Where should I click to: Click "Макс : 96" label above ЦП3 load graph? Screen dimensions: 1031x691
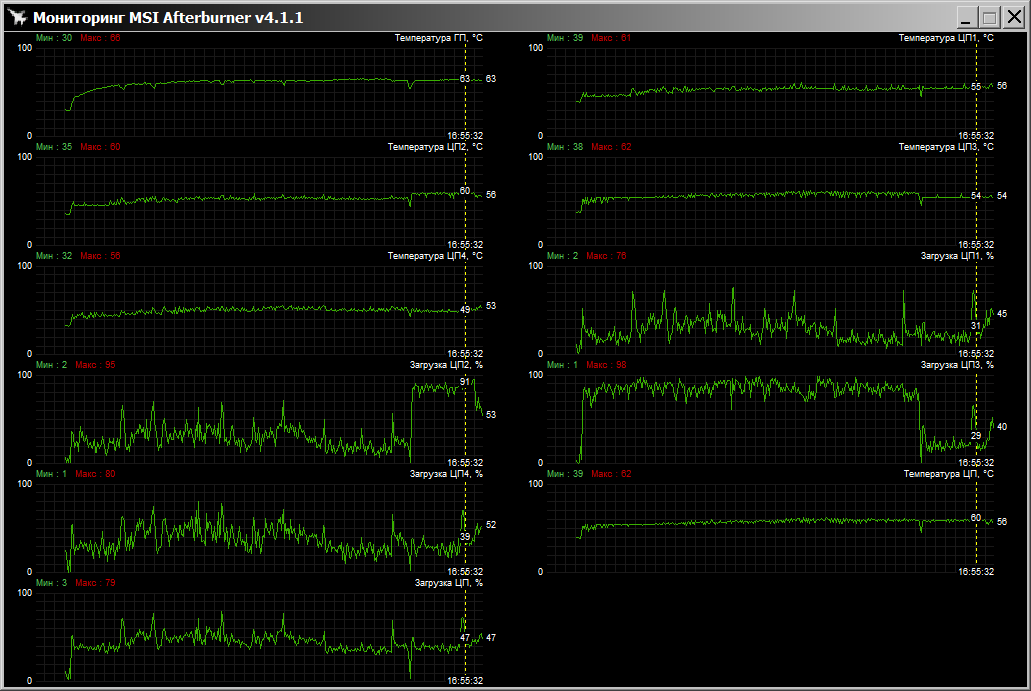click(x=608, y=365)
